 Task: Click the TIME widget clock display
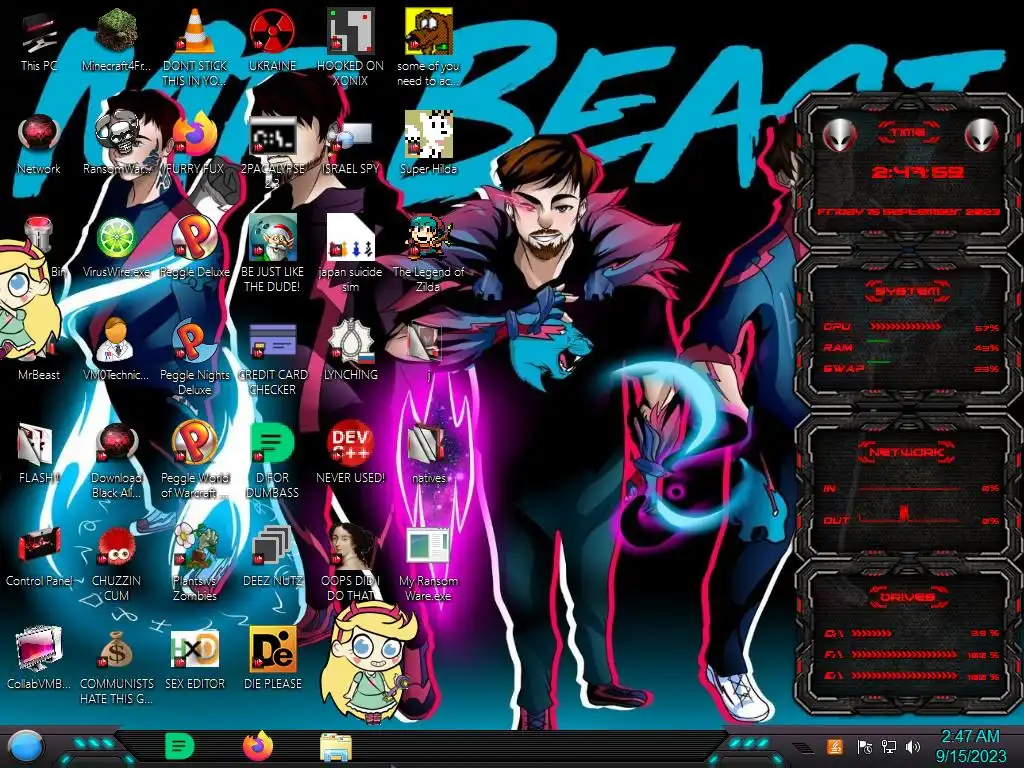(917, 172)
